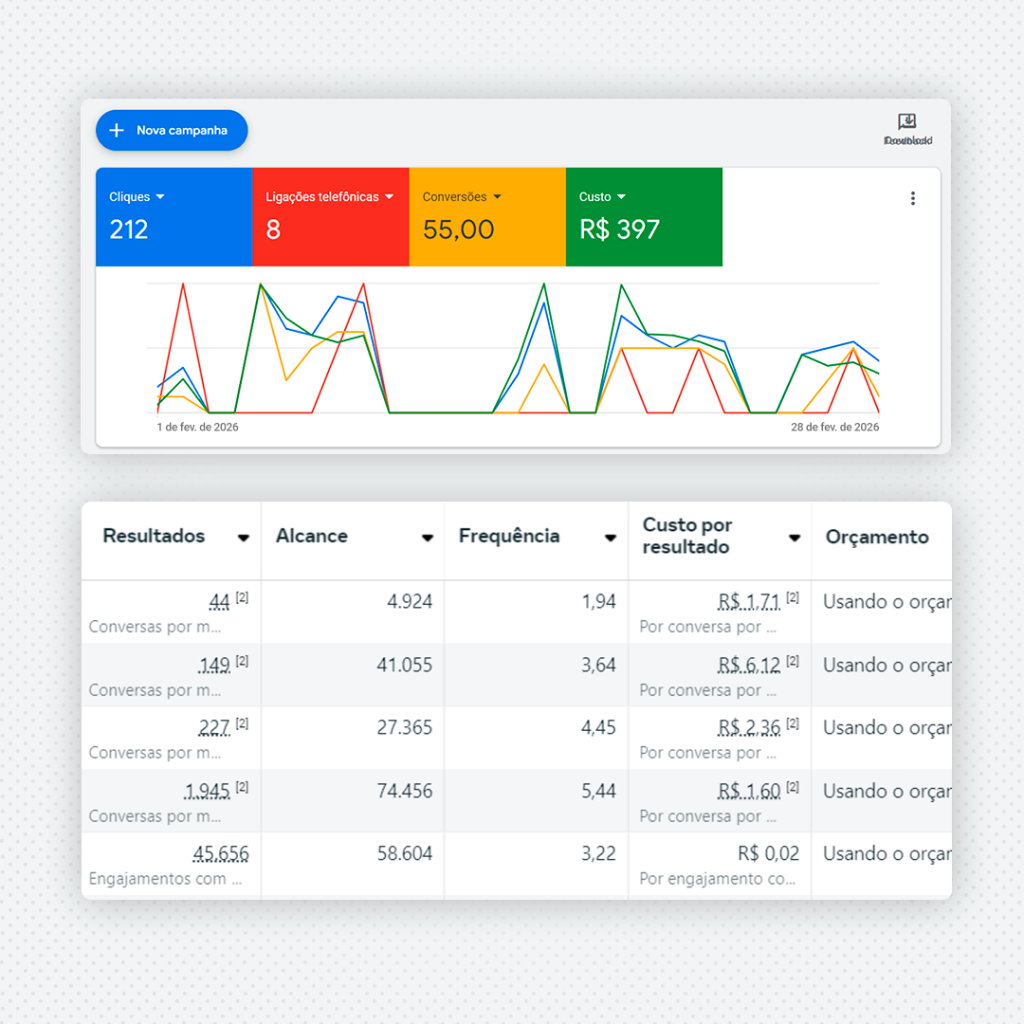Click the plus icon on Nova campanha
The width and height of the screenshot is (1024, 1024).
pos(116,130)
